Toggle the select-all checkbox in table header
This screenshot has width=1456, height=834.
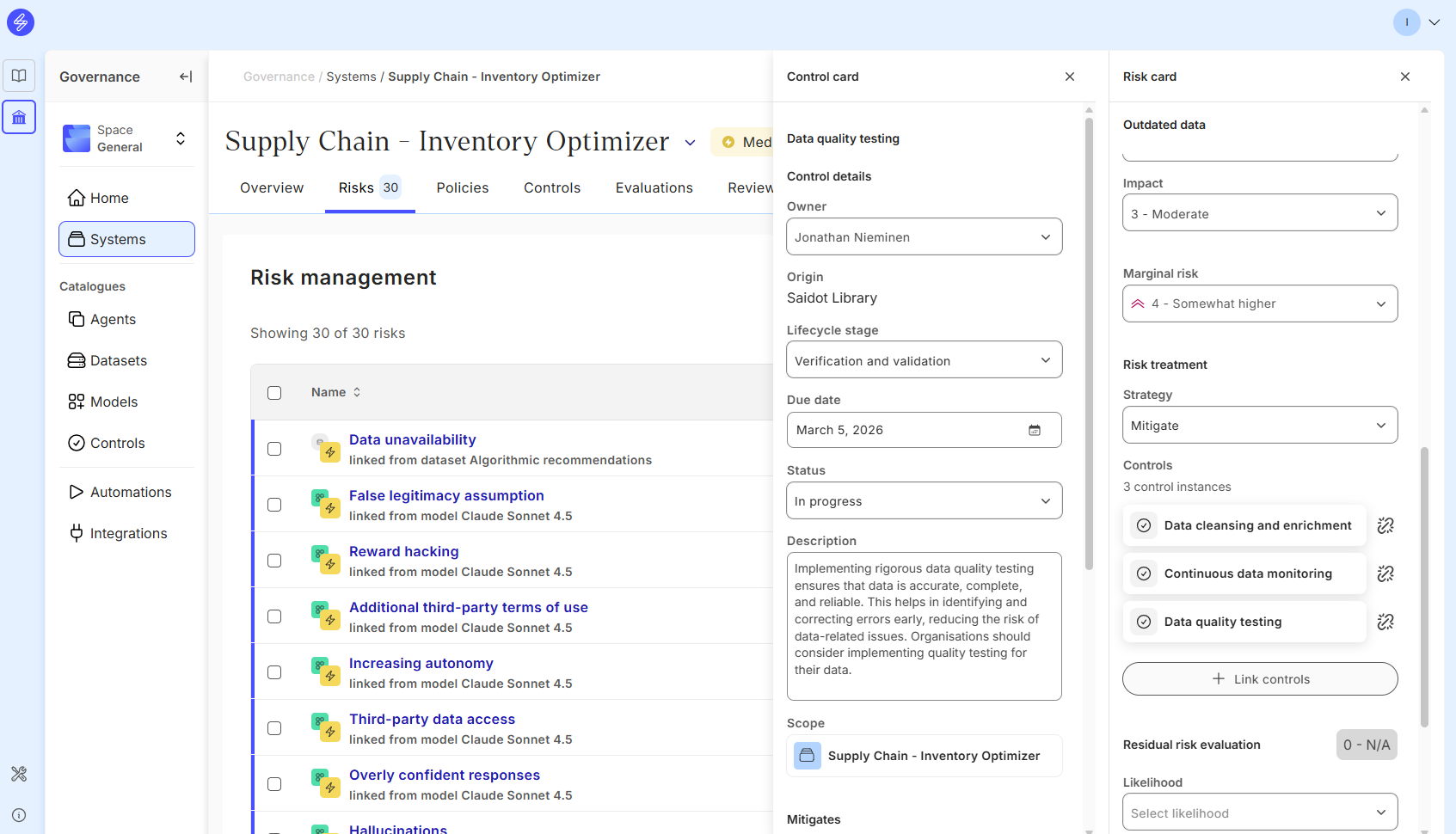(274, 393)
